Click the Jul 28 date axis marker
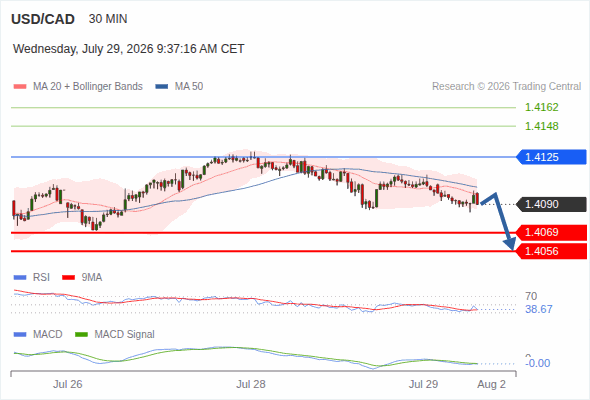590x400 pixels. click(x=251, y=384)
